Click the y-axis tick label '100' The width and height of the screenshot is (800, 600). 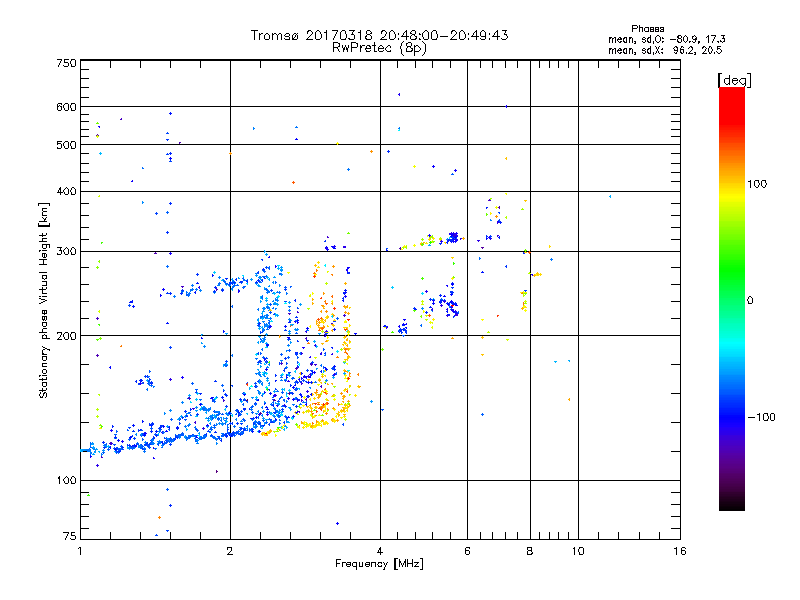pyautogui.click(x=66, y=481)
